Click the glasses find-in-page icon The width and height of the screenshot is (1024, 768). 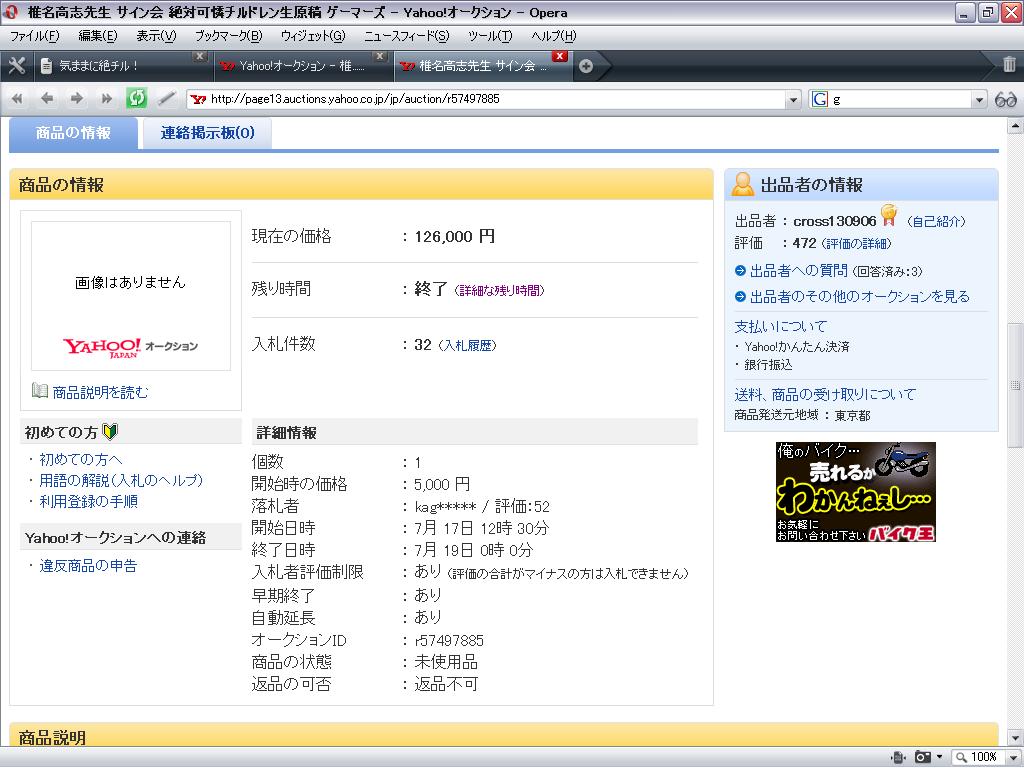1006,99
